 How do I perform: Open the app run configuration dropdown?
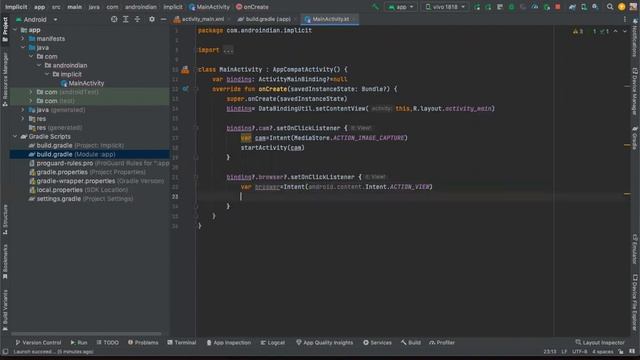[x=400, y=7]
